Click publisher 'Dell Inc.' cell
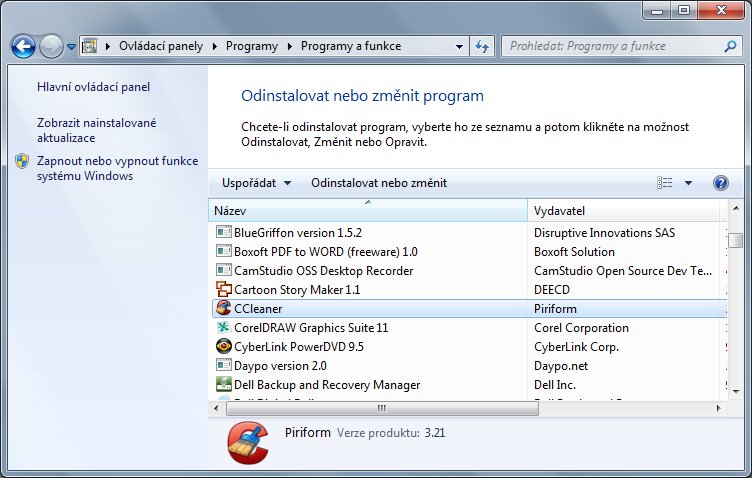This screenshot has width=752, height=478. pyautogui.click(x=555, y=385)
